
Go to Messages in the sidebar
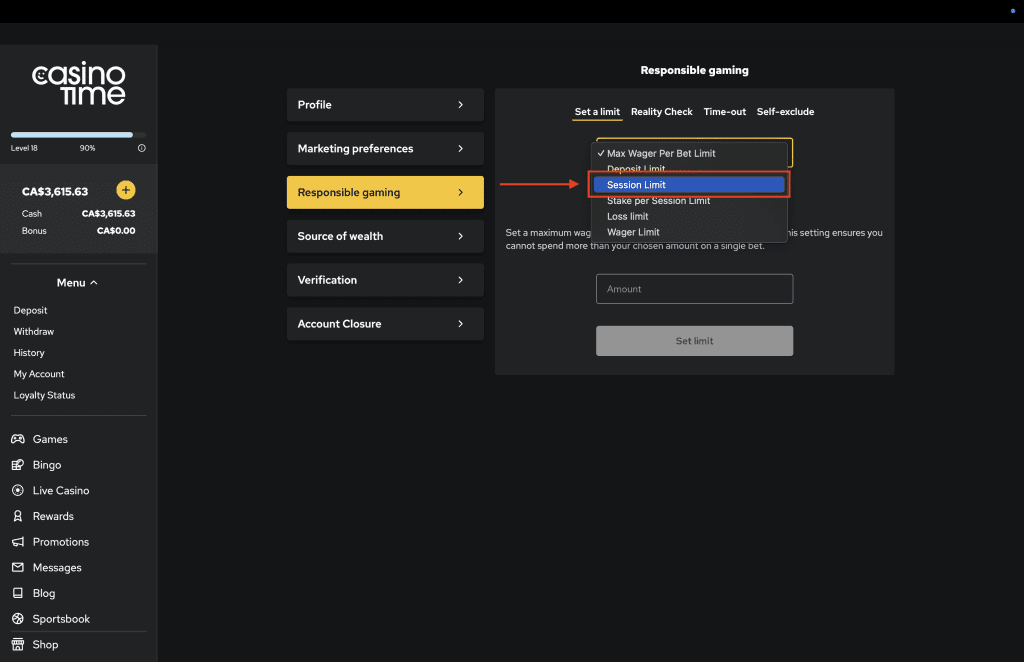click(57, 567)
